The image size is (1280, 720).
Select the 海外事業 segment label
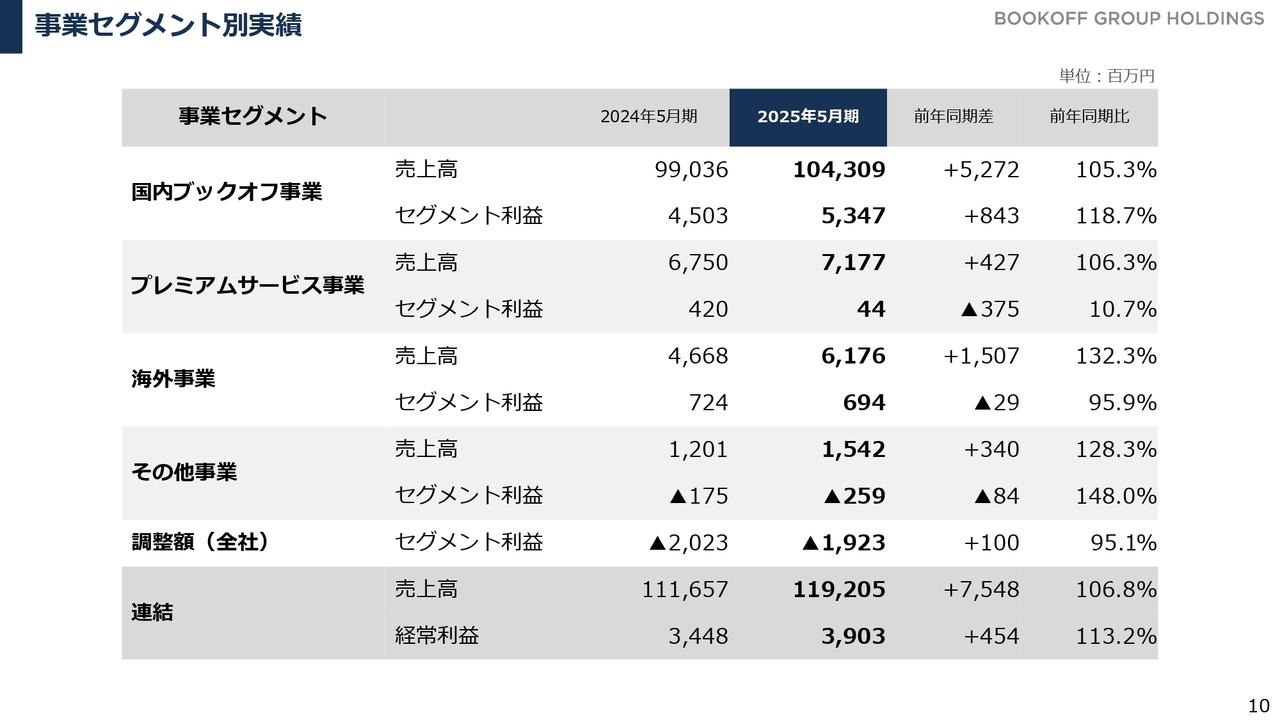tap(173, 379)
